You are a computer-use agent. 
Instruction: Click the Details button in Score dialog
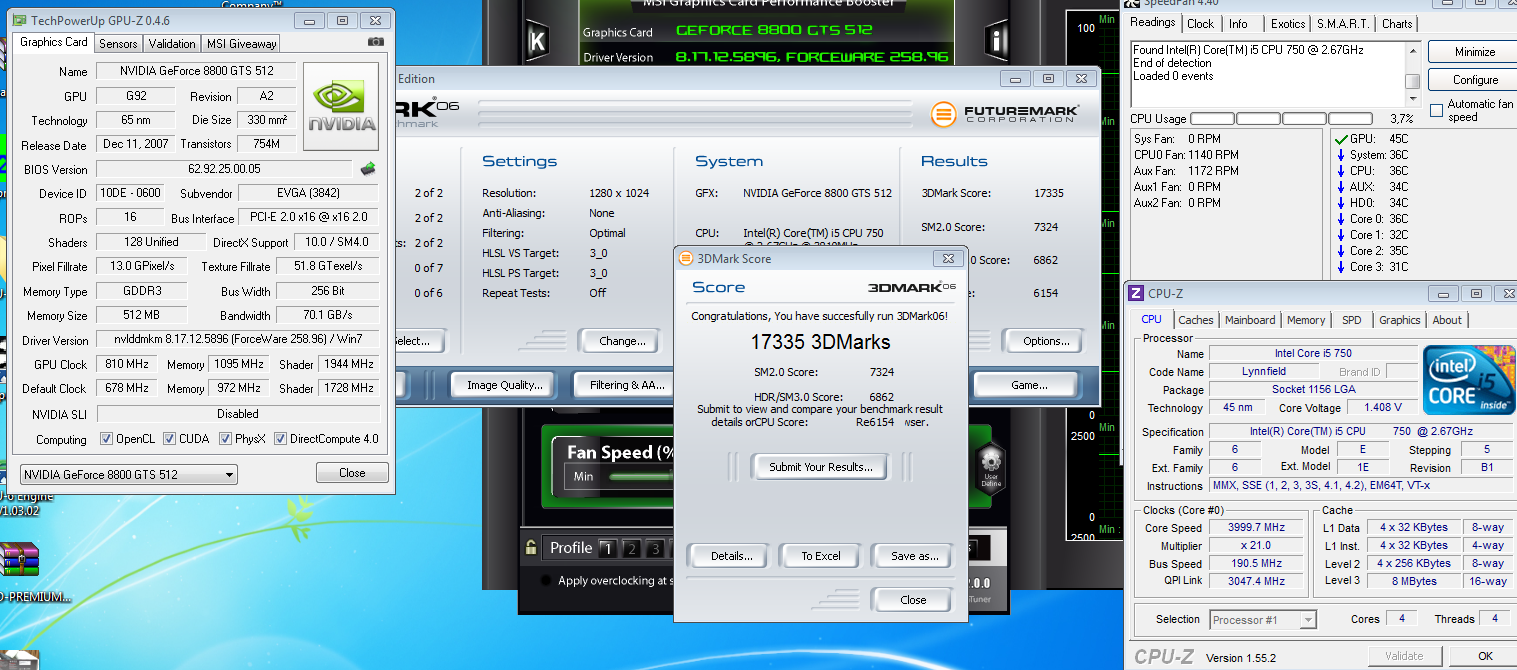pos(731,556)
